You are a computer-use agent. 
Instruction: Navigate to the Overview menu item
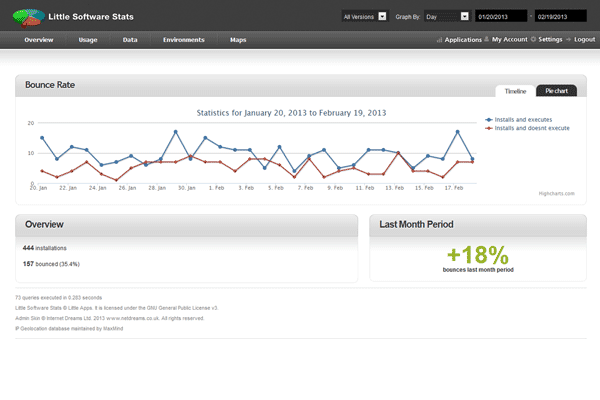[x=39, y=40]
